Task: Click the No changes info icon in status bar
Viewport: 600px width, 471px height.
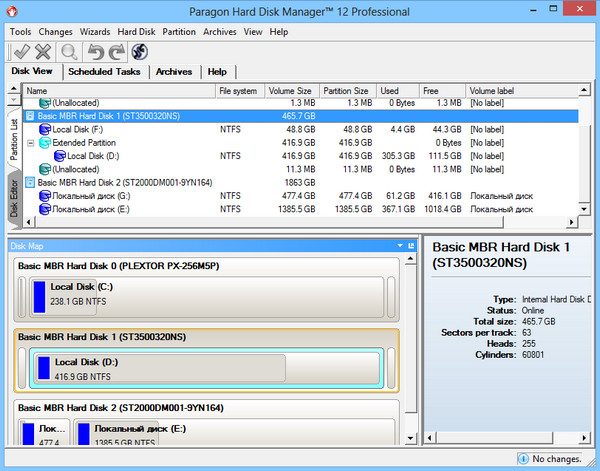Action: 523,458
